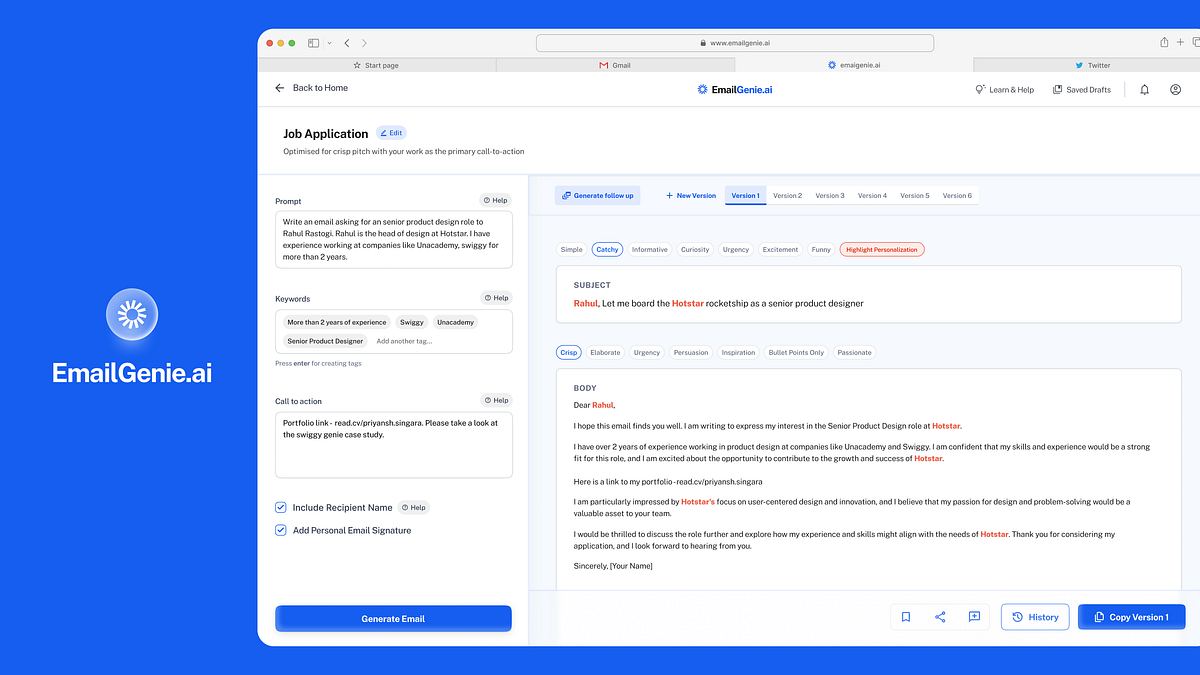The height and width of the screenshot is (675, 1200).
Task: Uncheck Include Recipient Name
Action: tap(281, 507)
